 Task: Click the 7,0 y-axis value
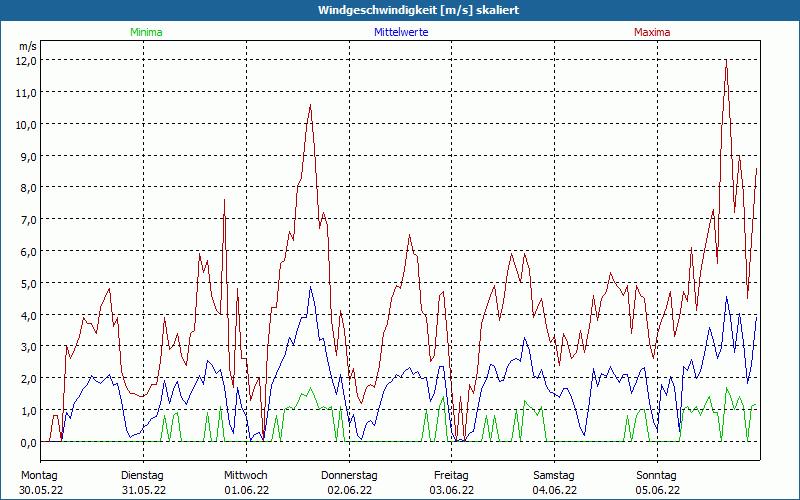pos(29,220)
